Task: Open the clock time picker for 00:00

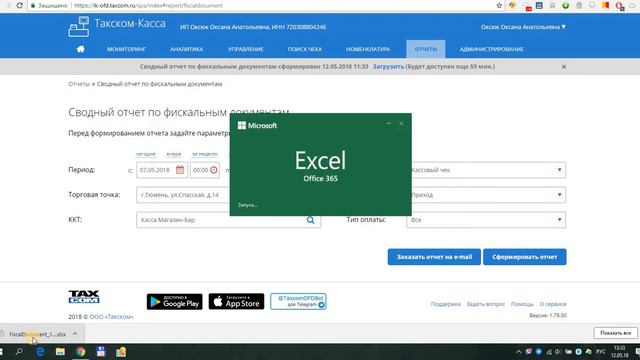Action: (214, 170)
